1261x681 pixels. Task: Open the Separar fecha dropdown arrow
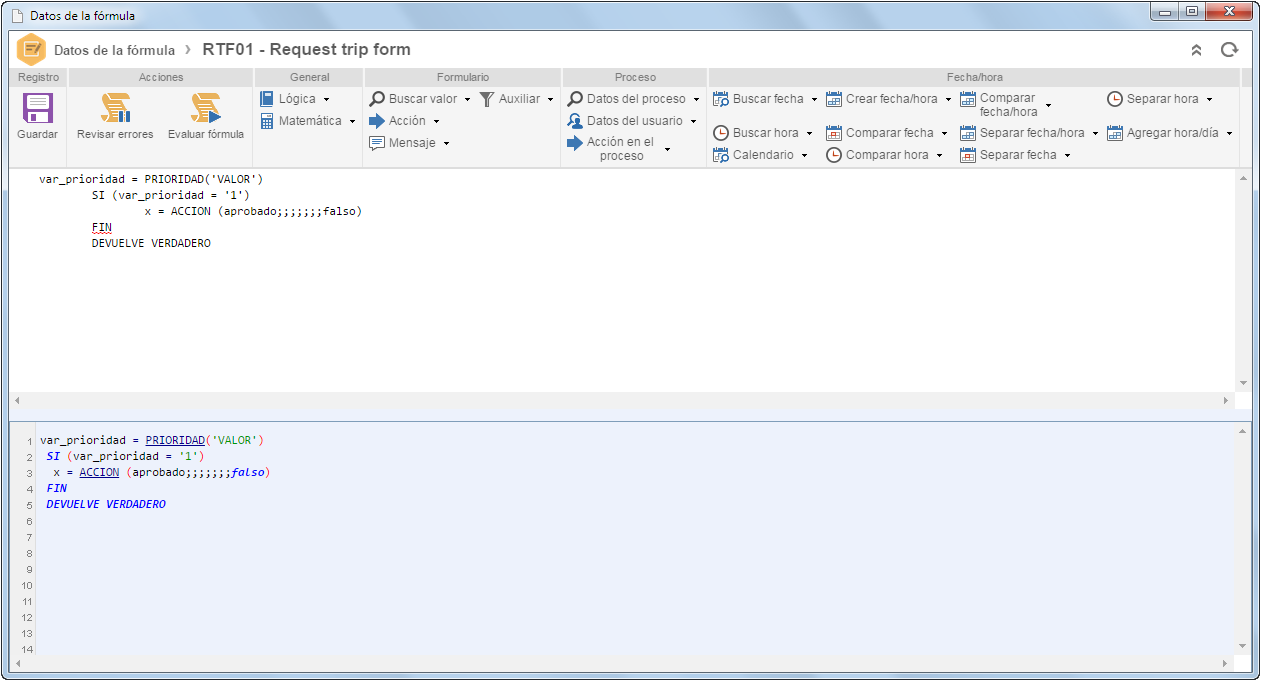click(x=1067, y=156)
